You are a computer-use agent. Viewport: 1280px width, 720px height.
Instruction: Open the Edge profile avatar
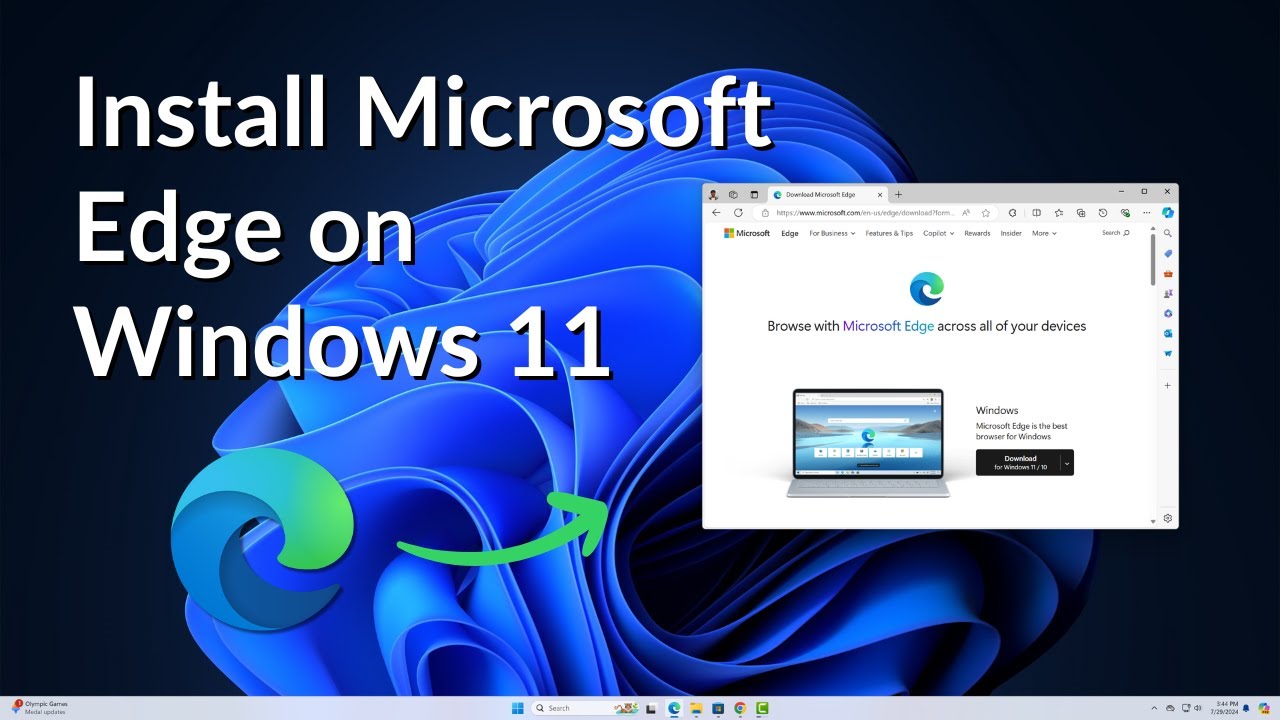click(x=713, y=195)
